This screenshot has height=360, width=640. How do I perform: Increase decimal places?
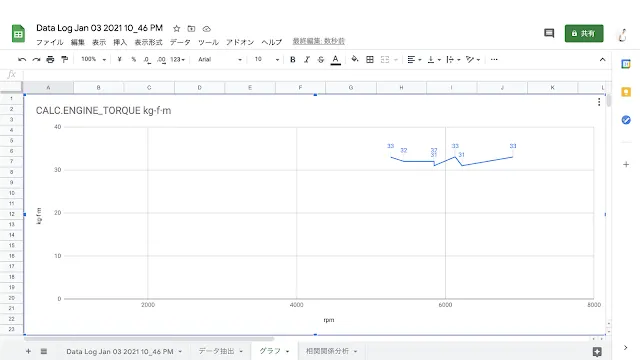(161, 60)
